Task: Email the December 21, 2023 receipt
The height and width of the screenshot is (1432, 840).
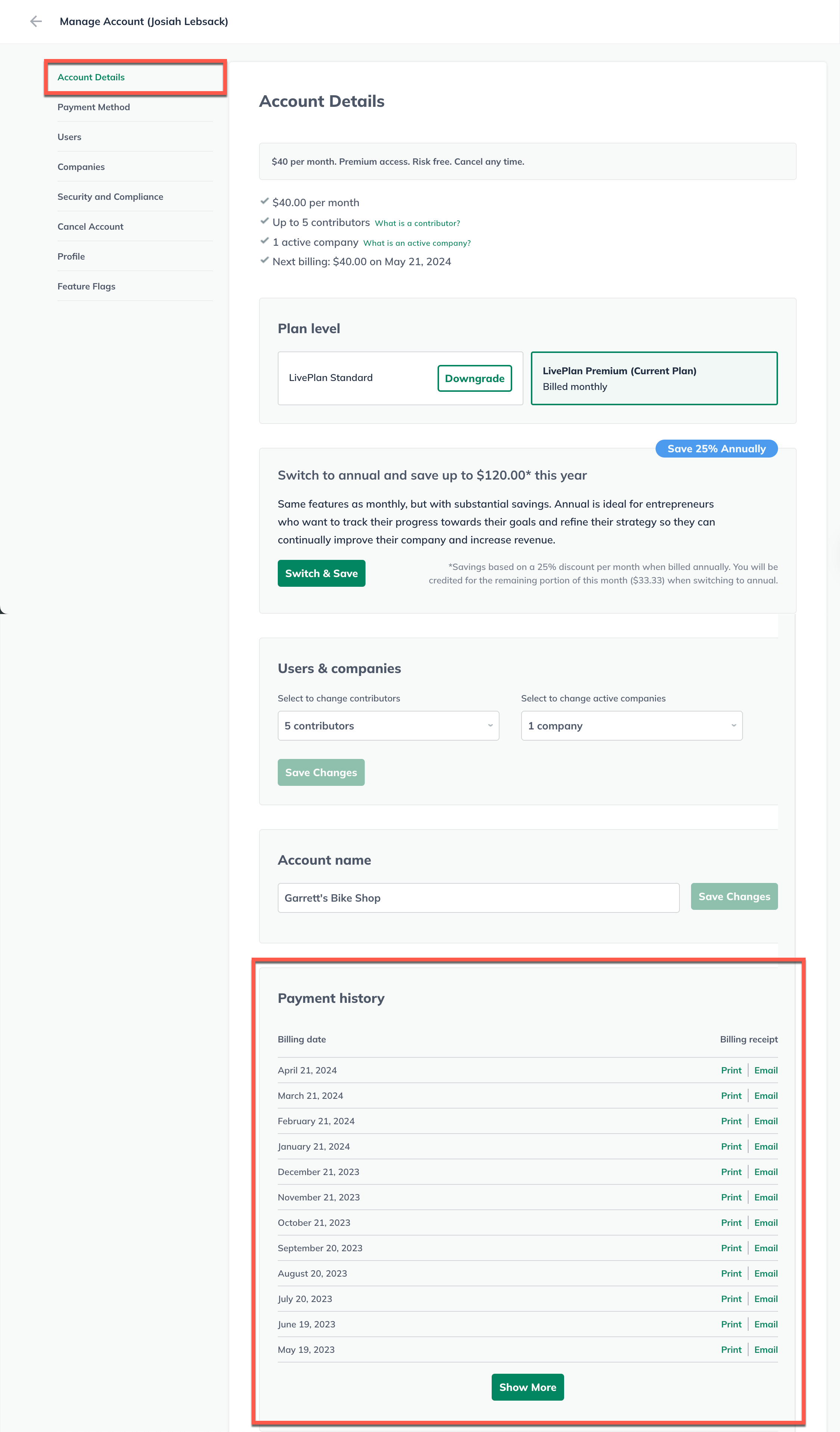Action: [766, 1172]
